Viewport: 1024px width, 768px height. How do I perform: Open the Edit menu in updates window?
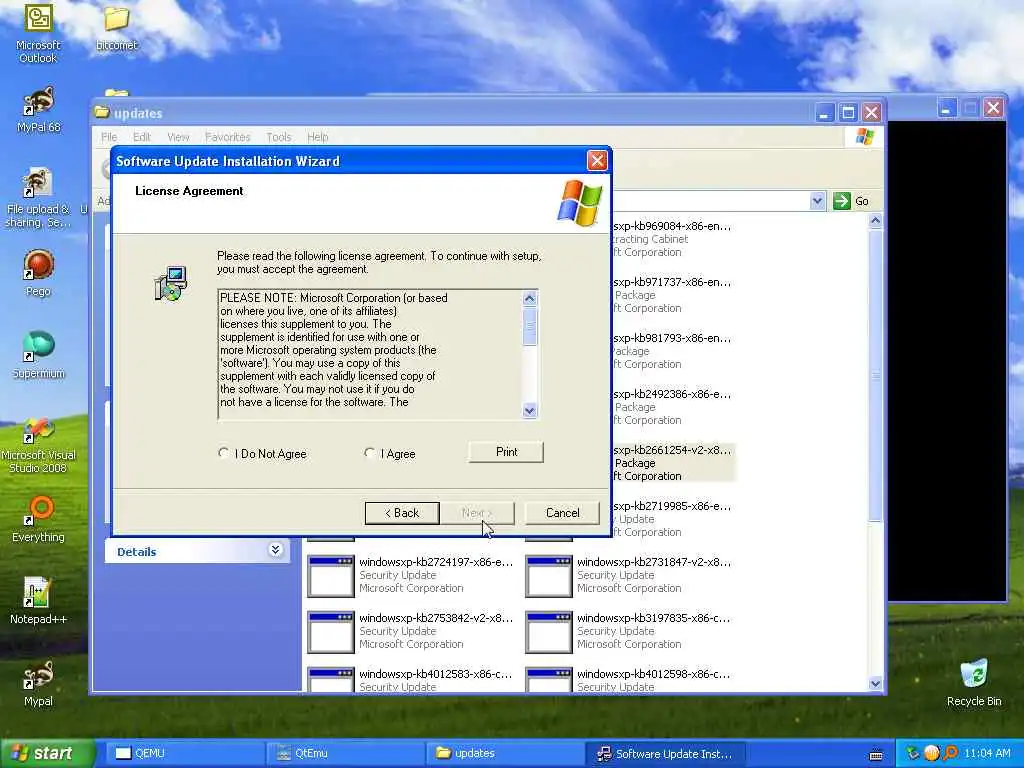142,137
